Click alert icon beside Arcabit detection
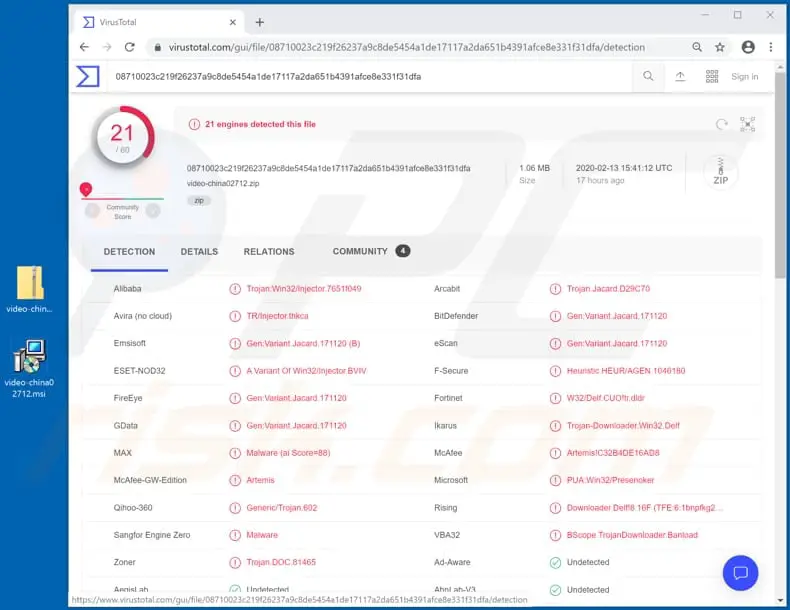This screenshot has height=610, width=790. tap(555, 289)
